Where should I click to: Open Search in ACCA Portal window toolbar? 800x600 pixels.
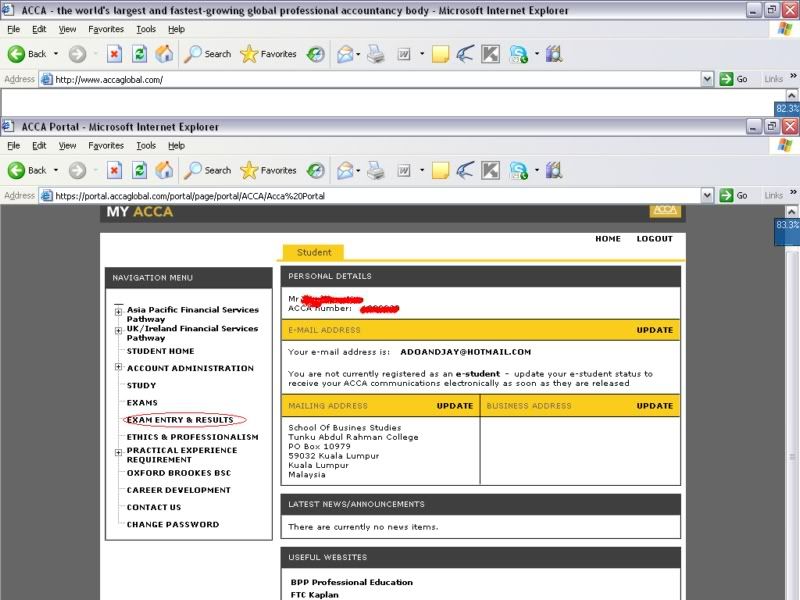pos(207,170)
